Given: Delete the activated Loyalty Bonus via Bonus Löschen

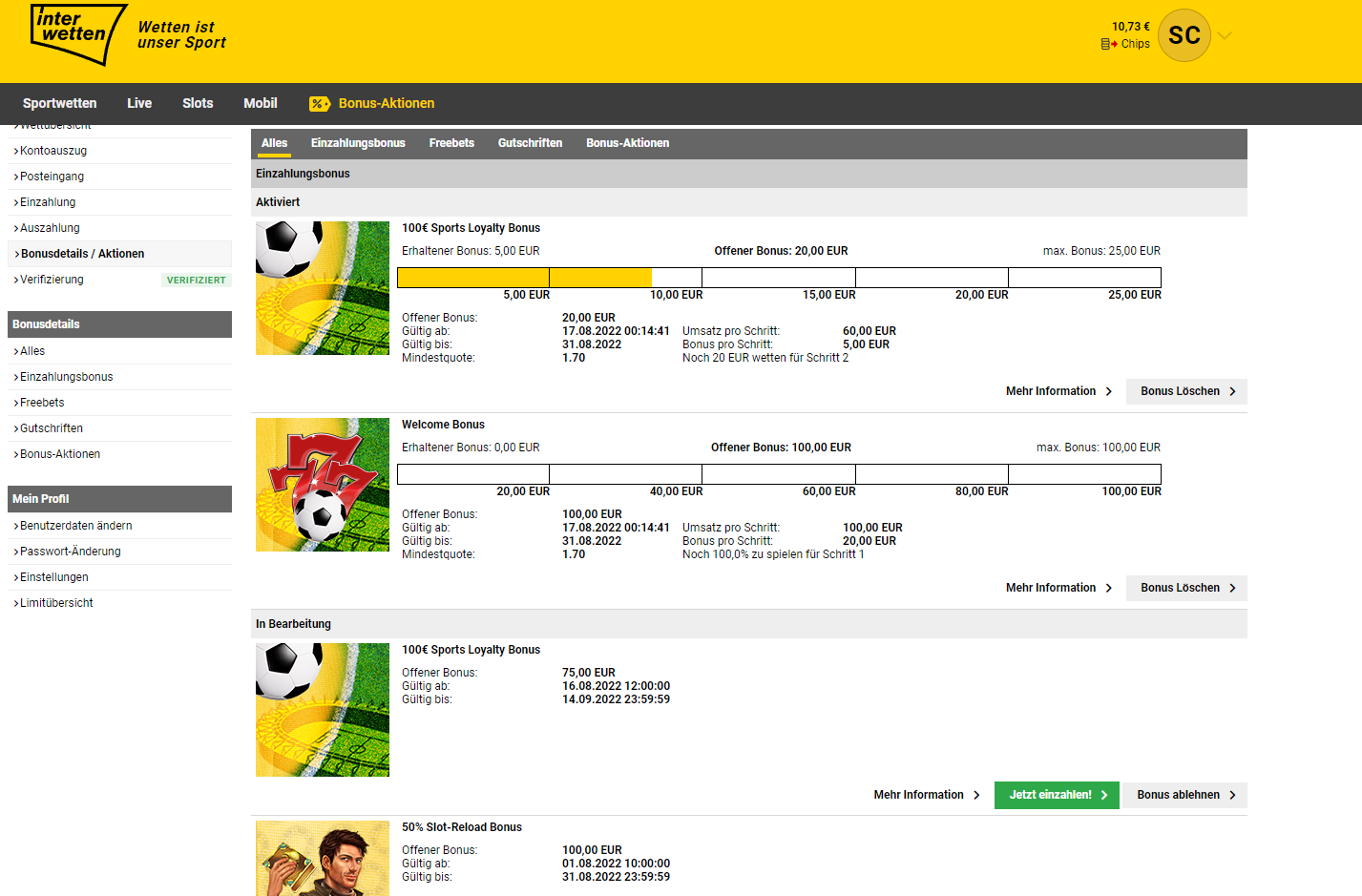Looking at the screenshot, I should click(1187, 391).
